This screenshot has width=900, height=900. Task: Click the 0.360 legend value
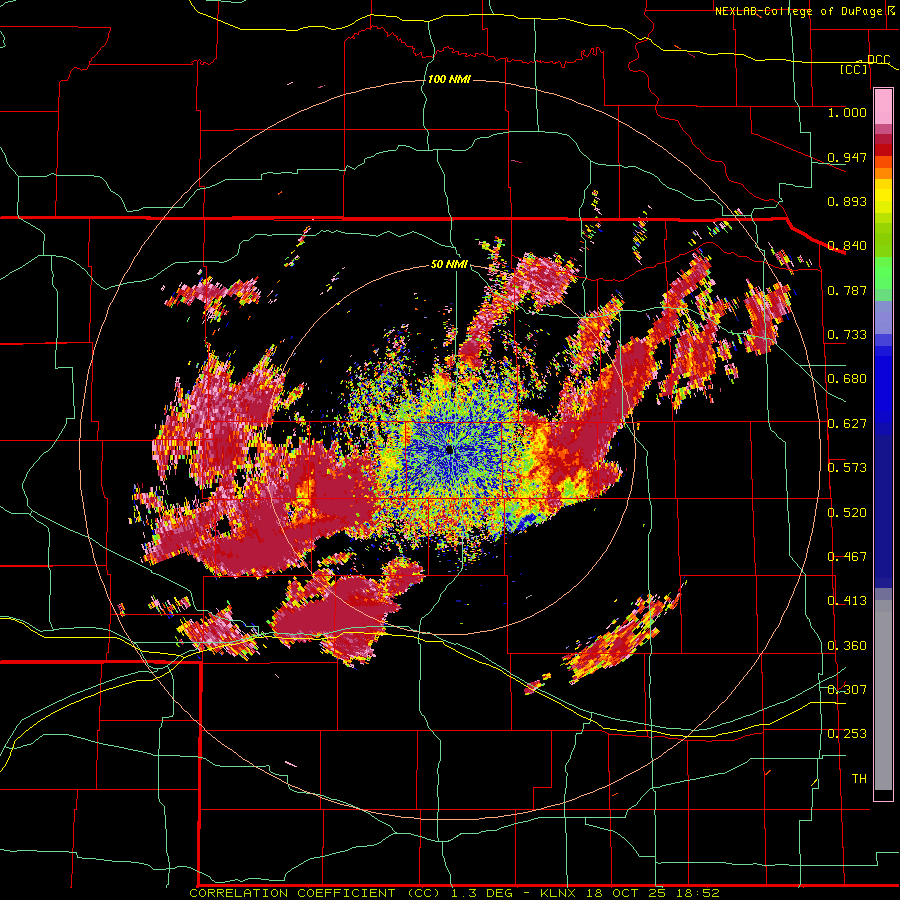pyautogui.click(x=847, y=645)
